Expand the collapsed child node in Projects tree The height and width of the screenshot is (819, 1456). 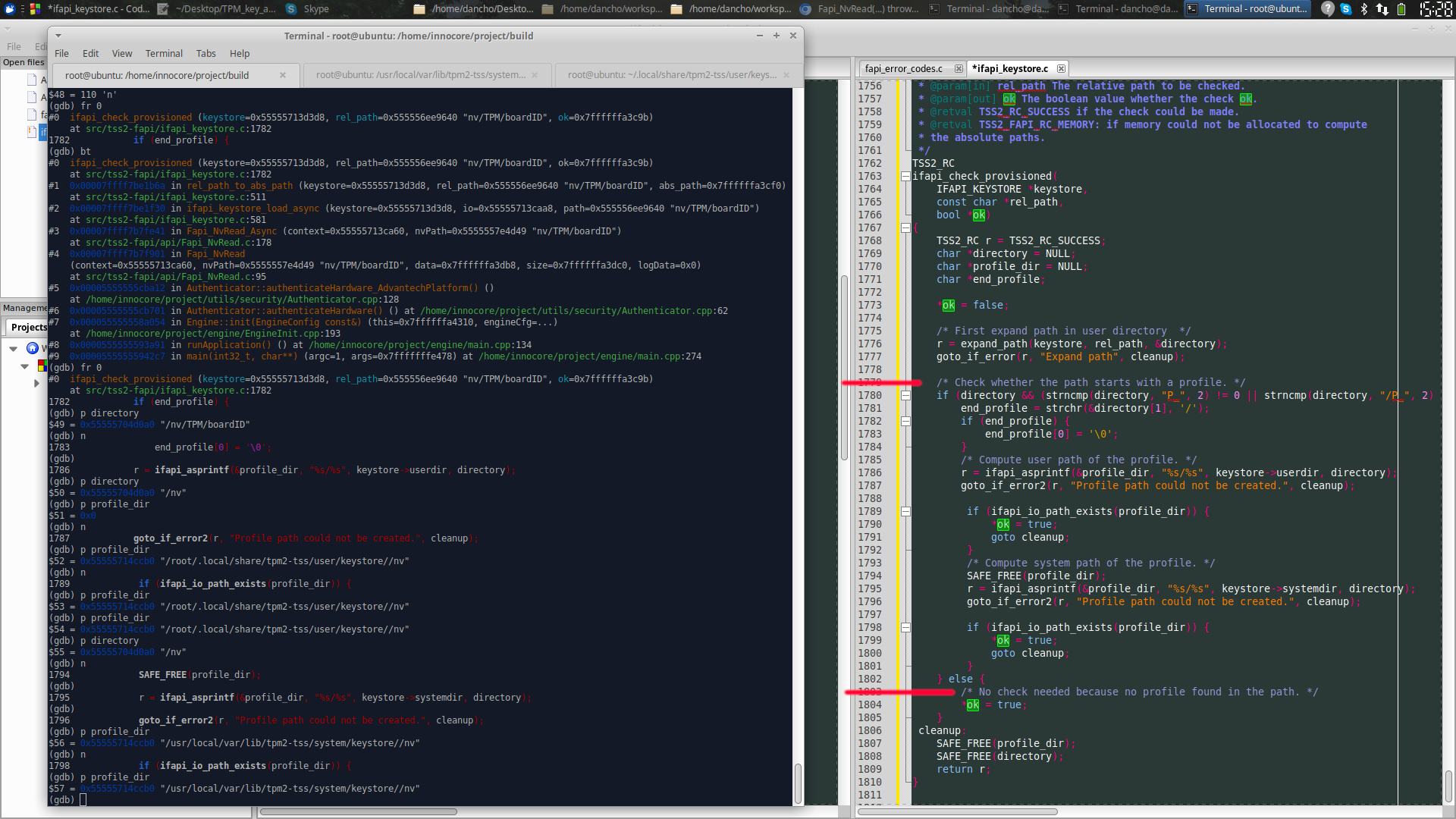click(36, 383)
